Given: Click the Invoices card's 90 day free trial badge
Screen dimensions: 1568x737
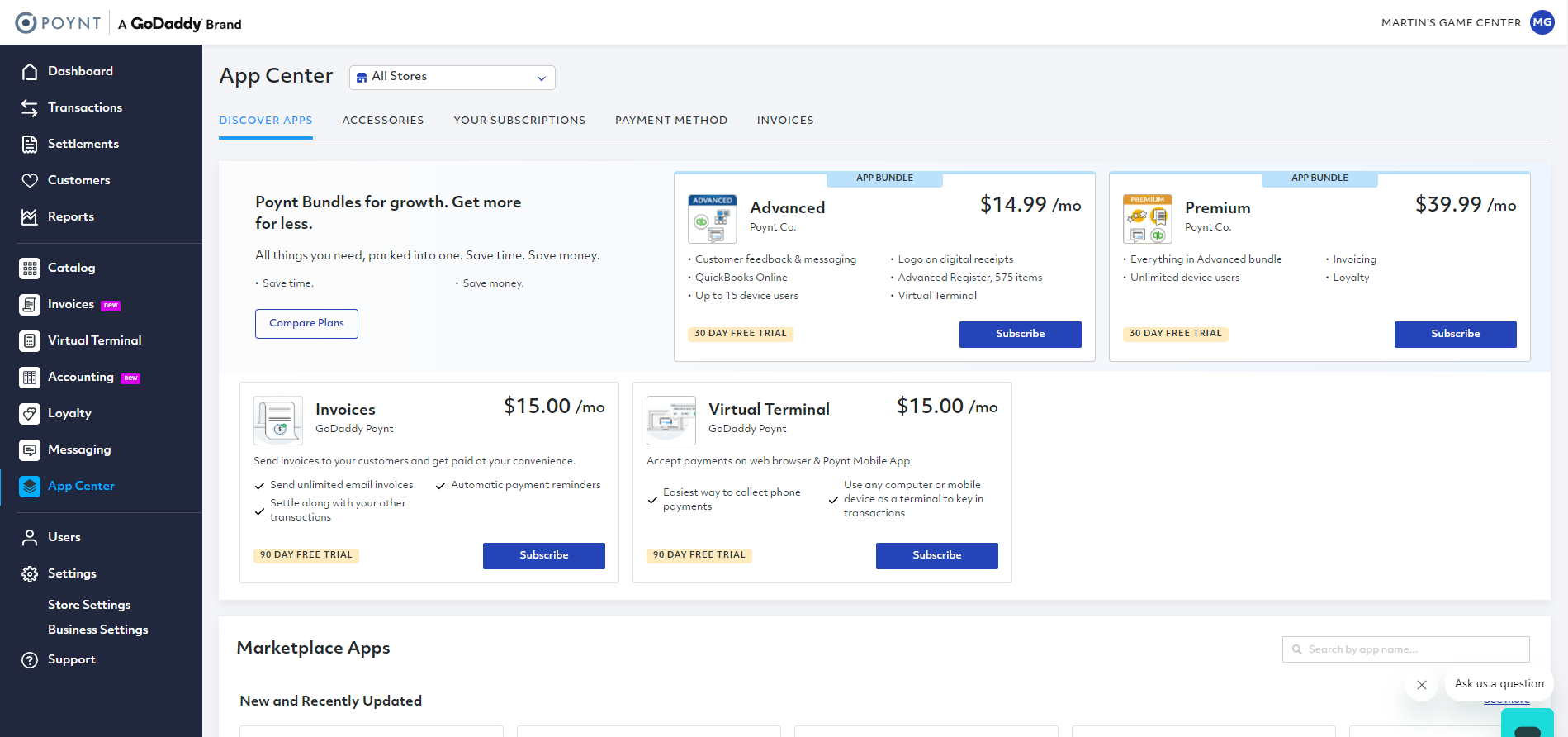Looking at the screenshot, I should 306,555.
